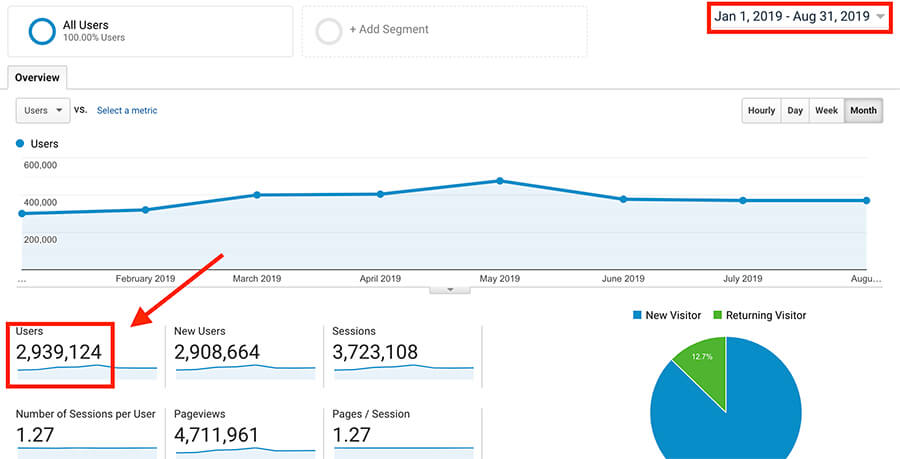The image size is (900, 459).
Task: Click the 600,000 y-axis label
Action: (40, 165)
